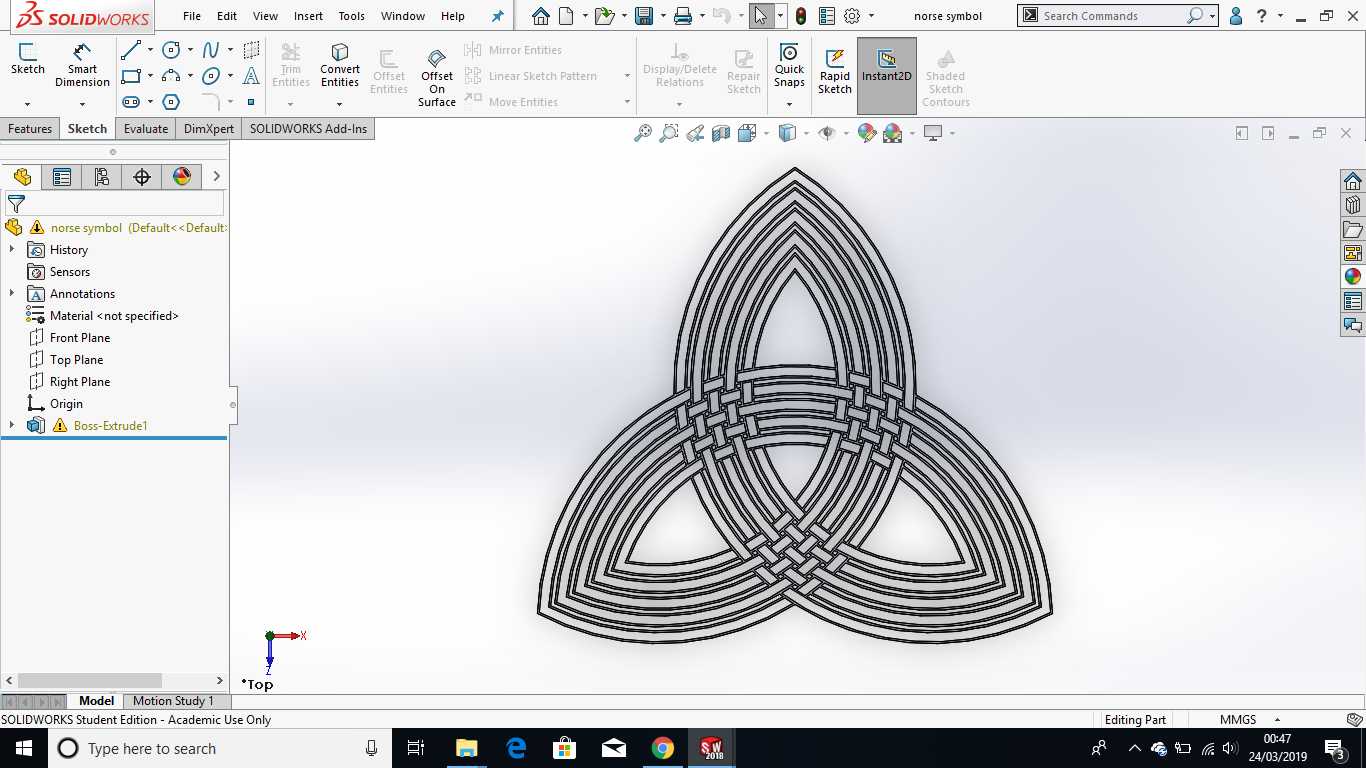Open Appearances tab in task pane

point(1353,277)
